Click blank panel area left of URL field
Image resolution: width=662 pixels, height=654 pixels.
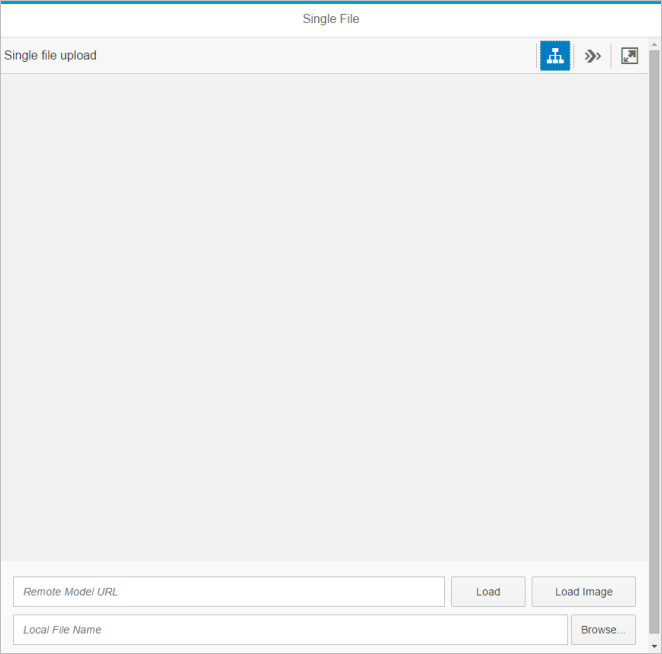coord(6,592)
